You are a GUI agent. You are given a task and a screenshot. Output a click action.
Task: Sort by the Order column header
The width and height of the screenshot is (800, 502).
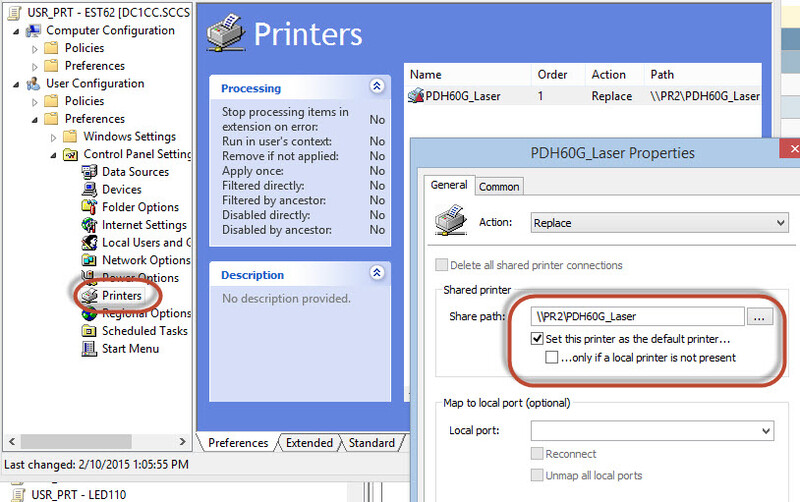coord(558,75)
